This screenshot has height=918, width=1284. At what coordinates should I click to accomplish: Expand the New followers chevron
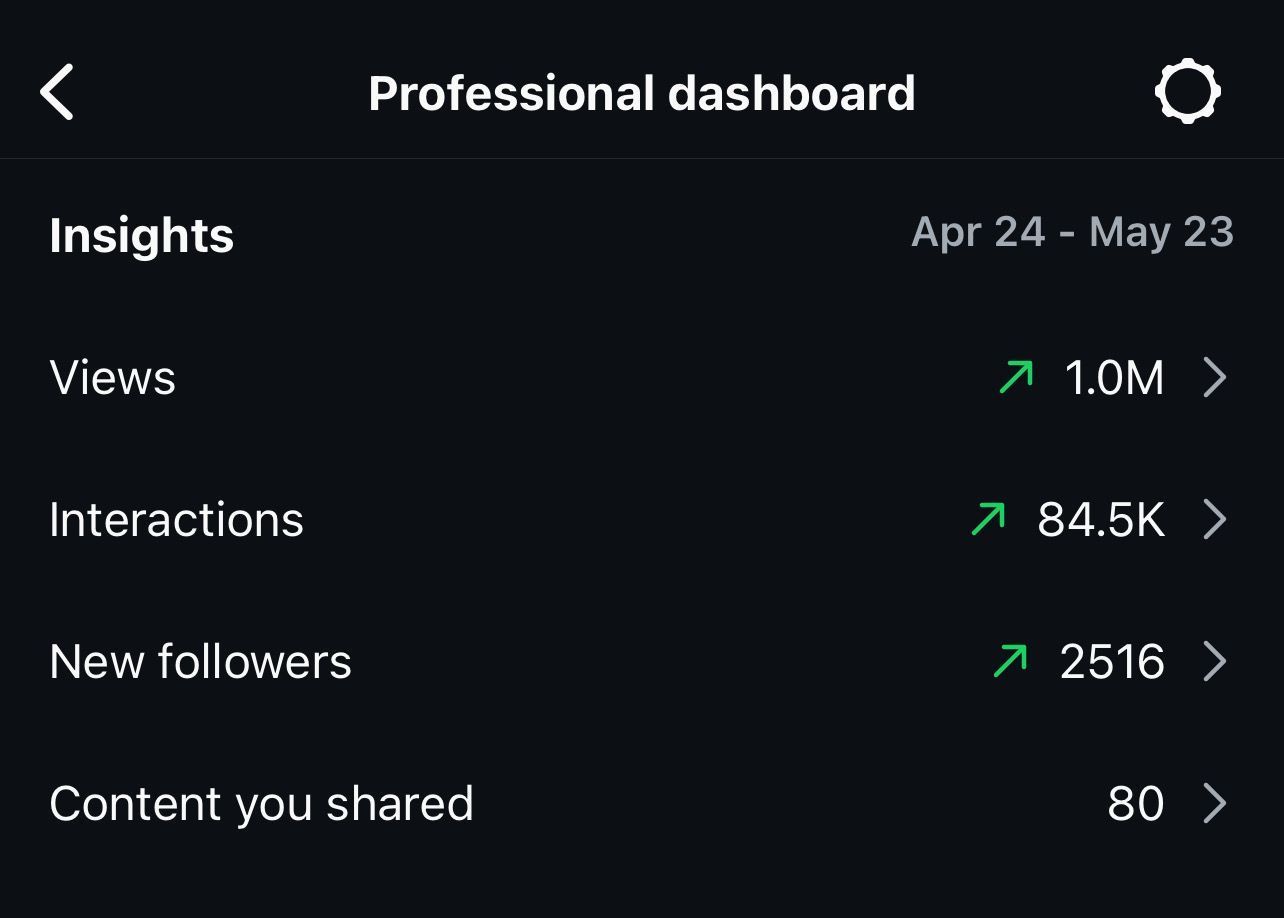tap(1214, 662)
